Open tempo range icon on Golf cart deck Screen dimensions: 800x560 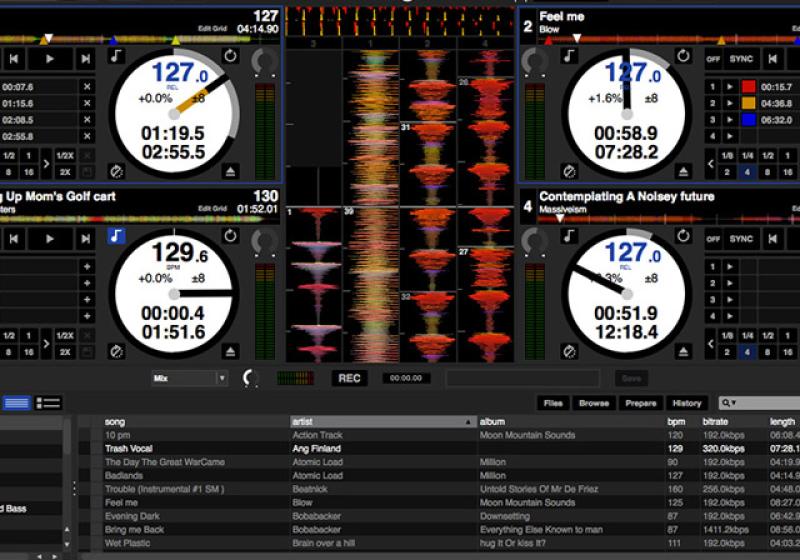click(x=117, y=351)
